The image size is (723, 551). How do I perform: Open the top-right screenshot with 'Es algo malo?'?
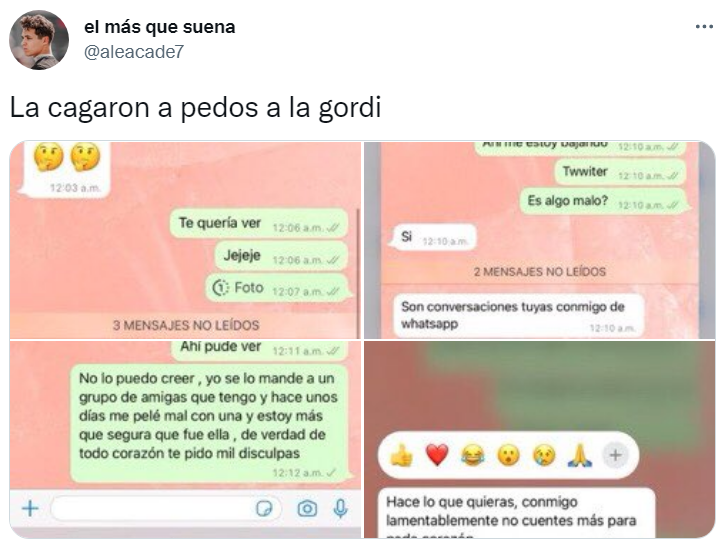[x=539, y=240]
